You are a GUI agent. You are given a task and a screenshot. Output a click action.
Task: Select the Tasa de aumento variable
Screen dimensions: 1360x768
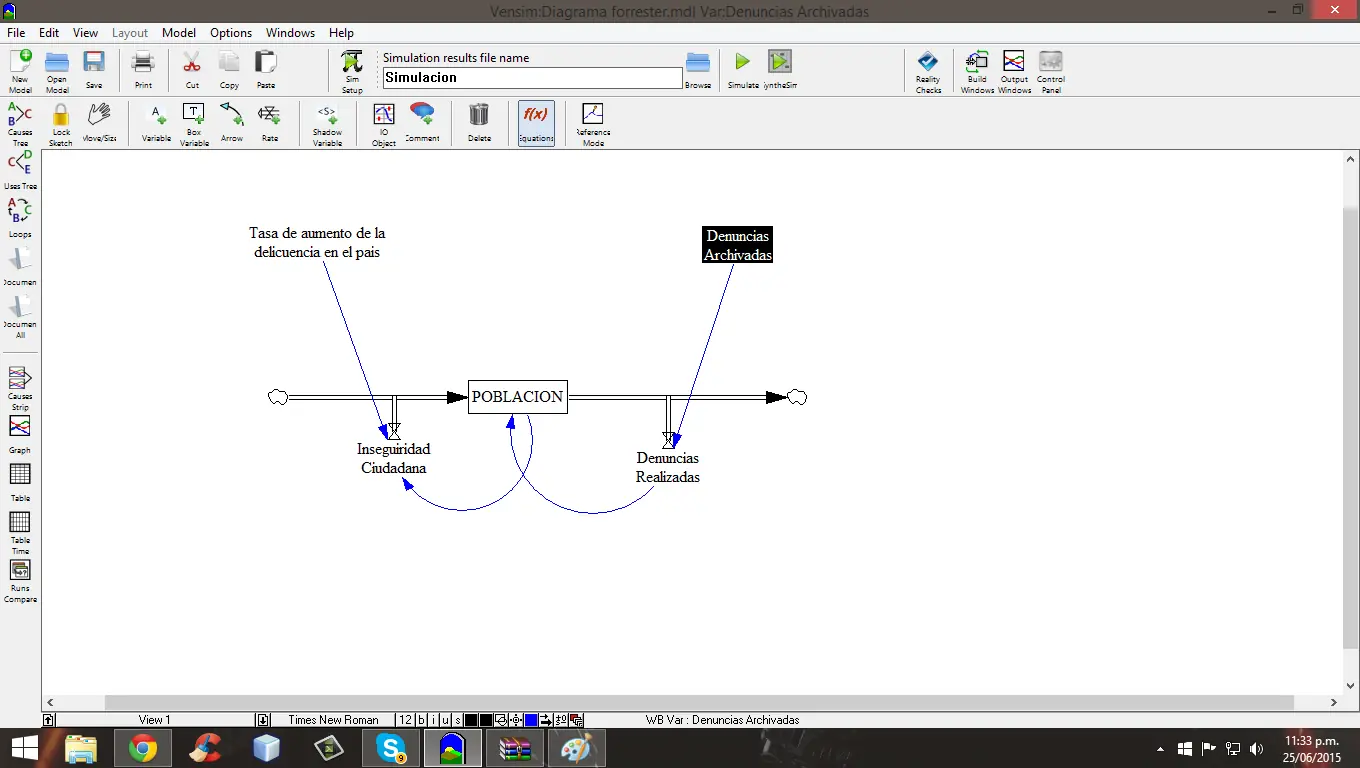317,243
